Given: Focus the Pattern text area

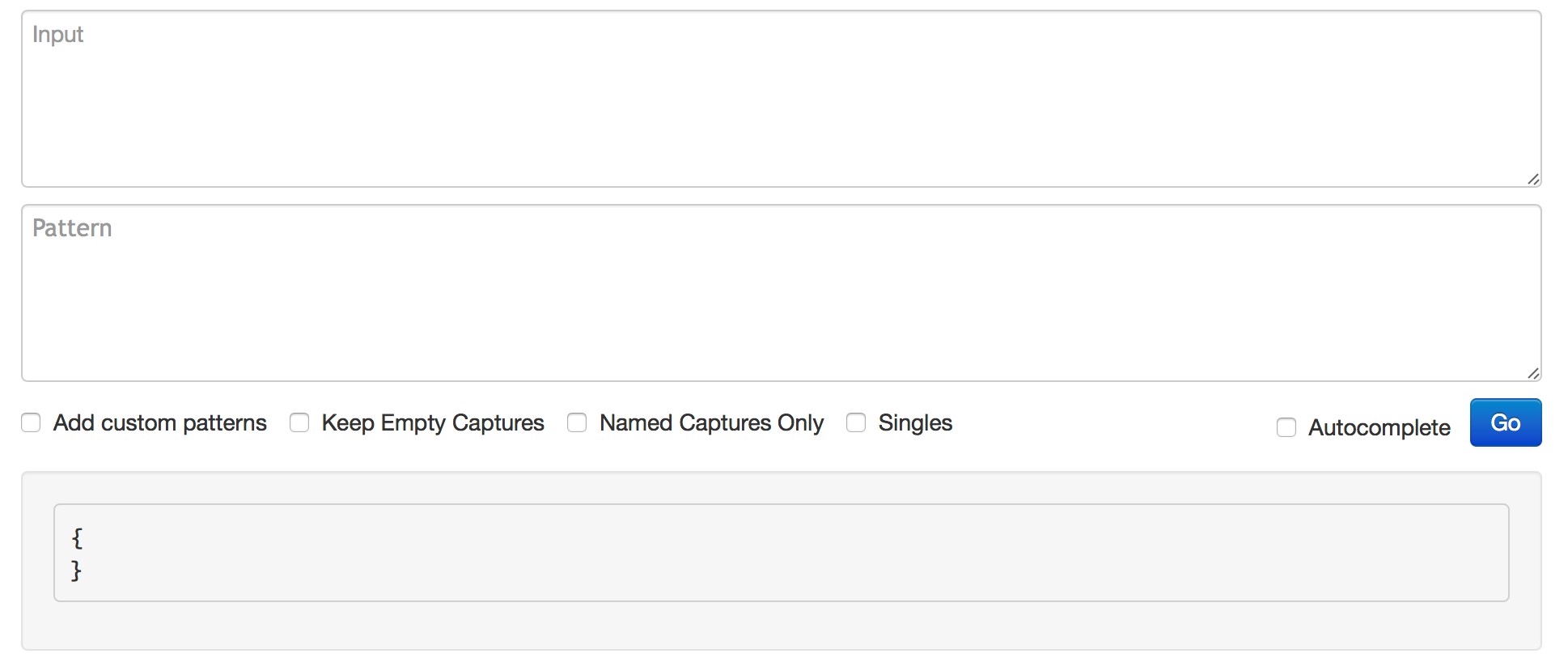Looking at the screenshot, I should (782, 293).
